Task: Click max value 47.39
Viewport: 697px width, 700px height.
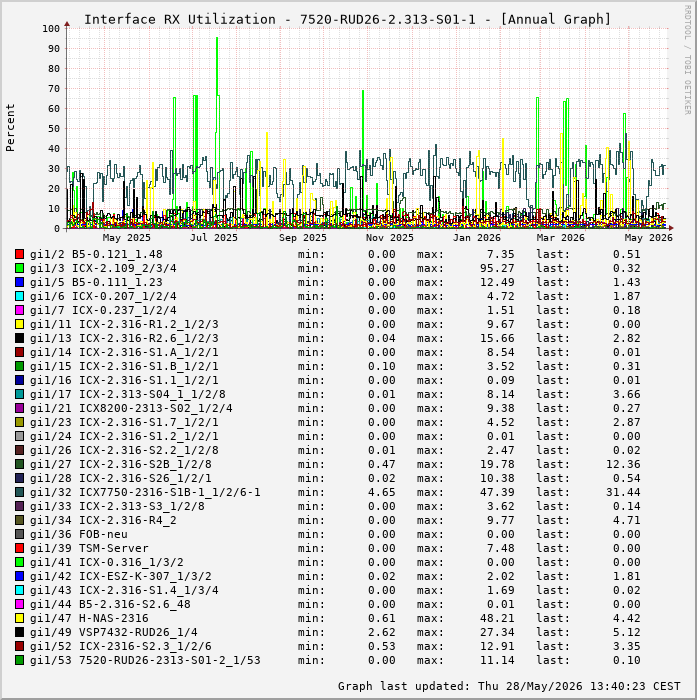Action: click(497, 492)
